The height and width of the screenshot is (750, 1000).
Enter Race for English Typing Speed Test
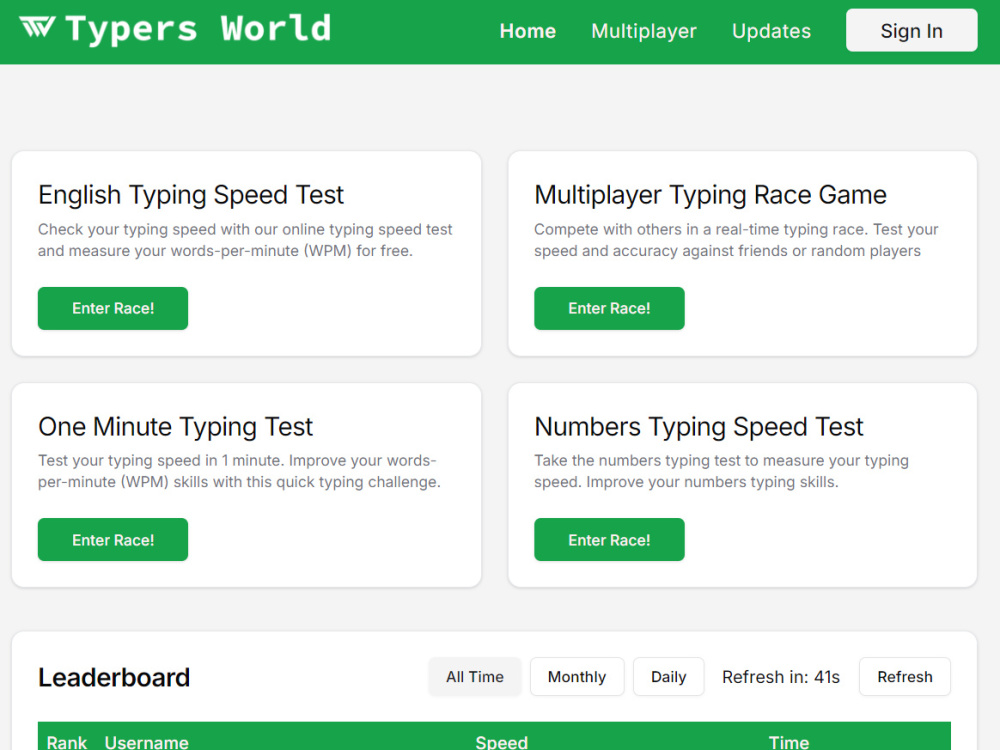coord(113,308)
